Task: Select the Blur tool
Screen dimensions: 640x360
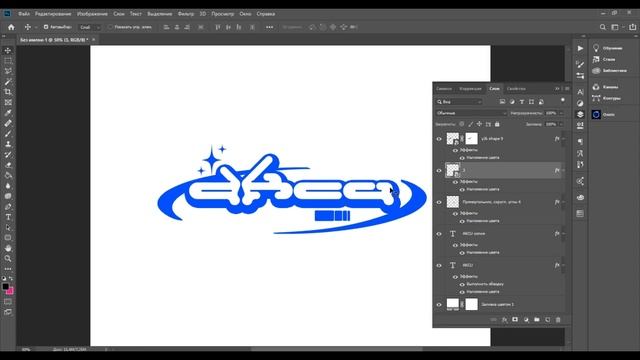Action: (x=8, y=186)
